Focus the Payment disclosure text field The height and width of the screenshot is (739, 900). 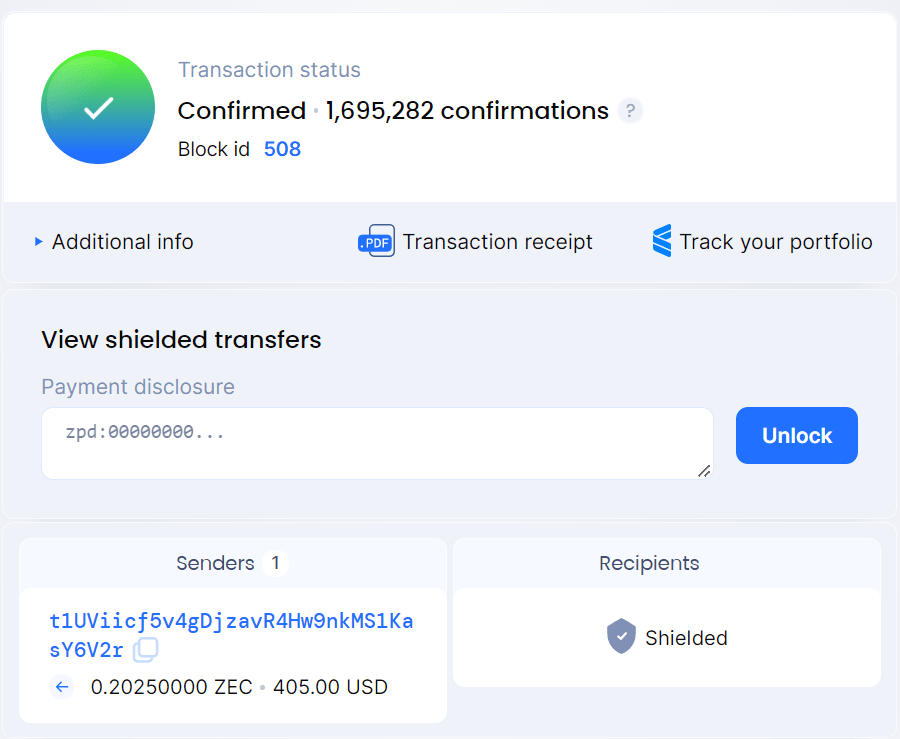coord(377,442)
